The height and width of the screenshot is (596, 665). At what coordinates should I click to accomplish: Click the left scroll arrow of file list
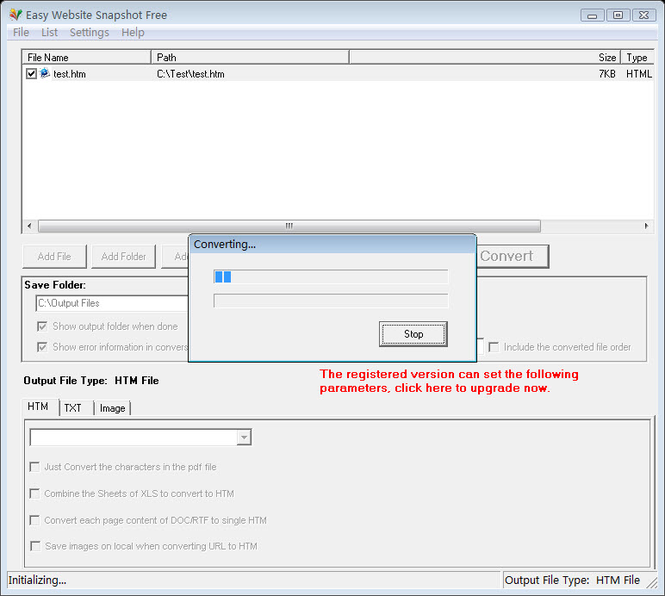coord(29,226)
